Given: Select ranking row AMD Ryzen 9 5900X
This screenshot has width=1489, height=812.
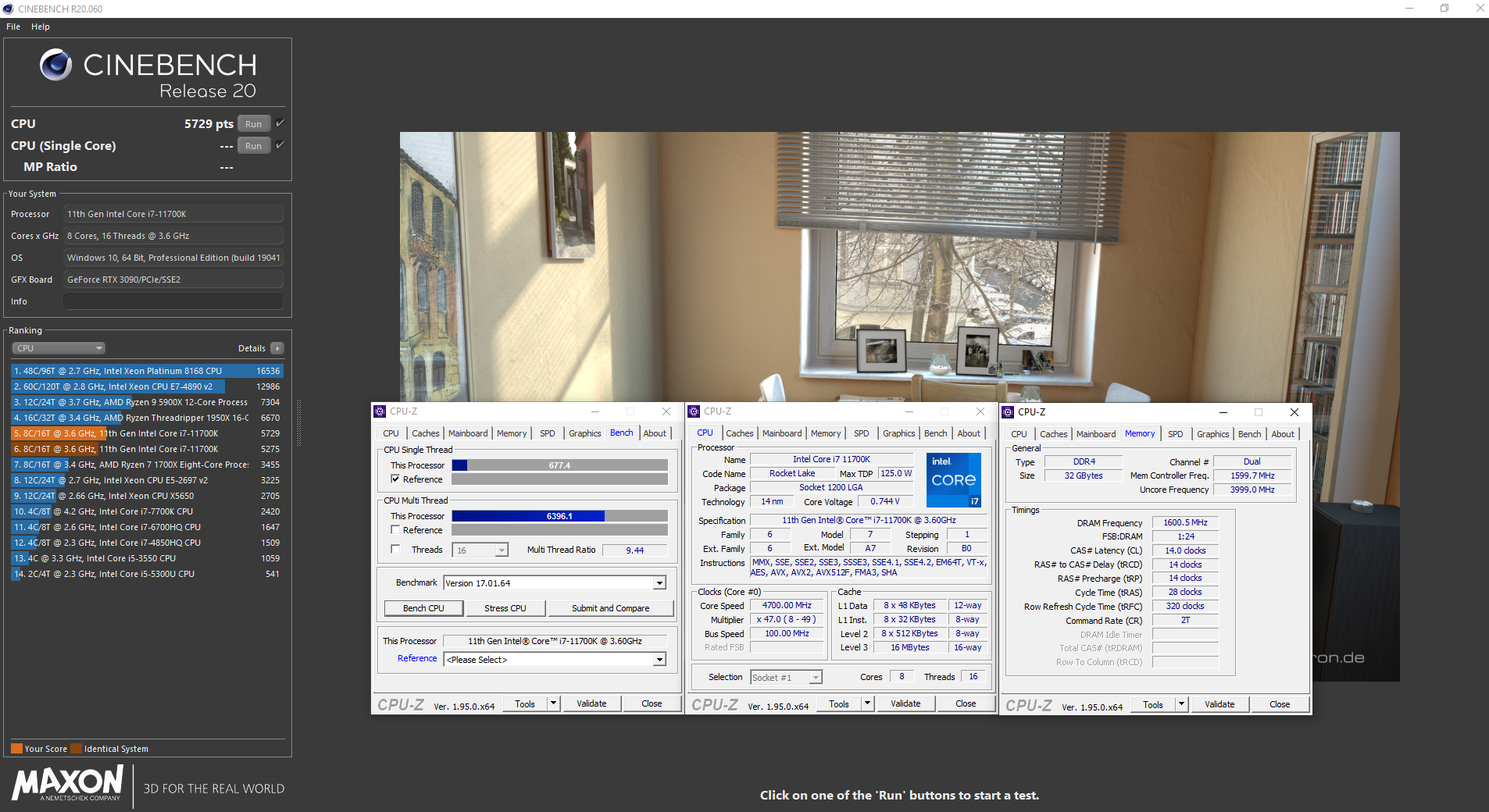Looking at the screenshot, I should click(147, 402).
